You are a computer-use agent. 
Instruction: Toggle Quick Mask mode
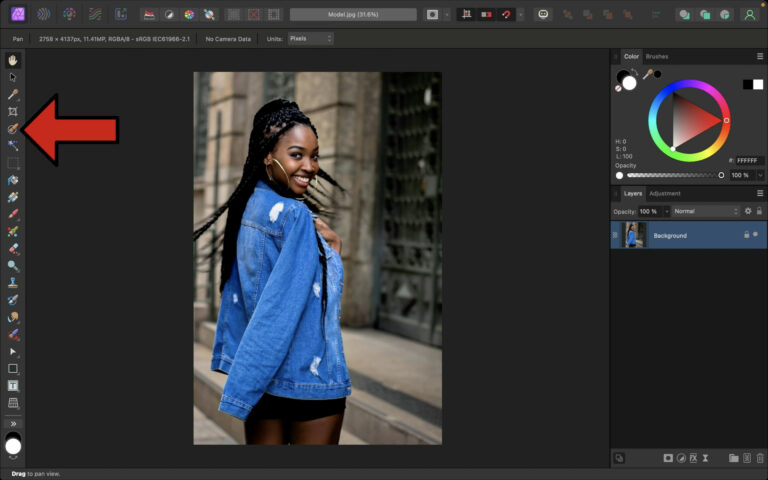pos(432,15)
